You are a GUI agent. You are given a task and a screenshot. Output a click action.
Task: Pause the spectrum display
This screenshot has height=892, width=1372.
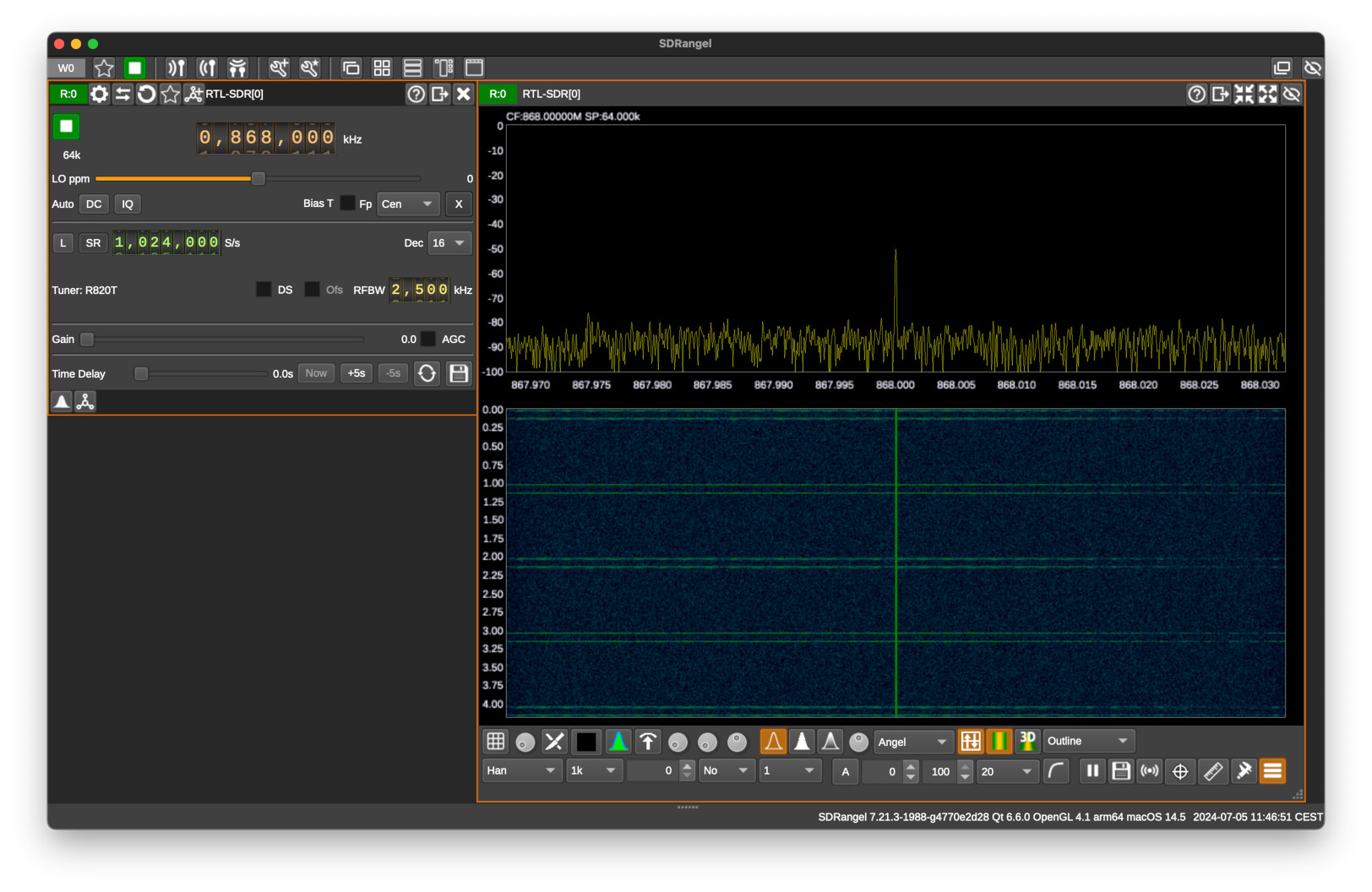point(1092,771)
